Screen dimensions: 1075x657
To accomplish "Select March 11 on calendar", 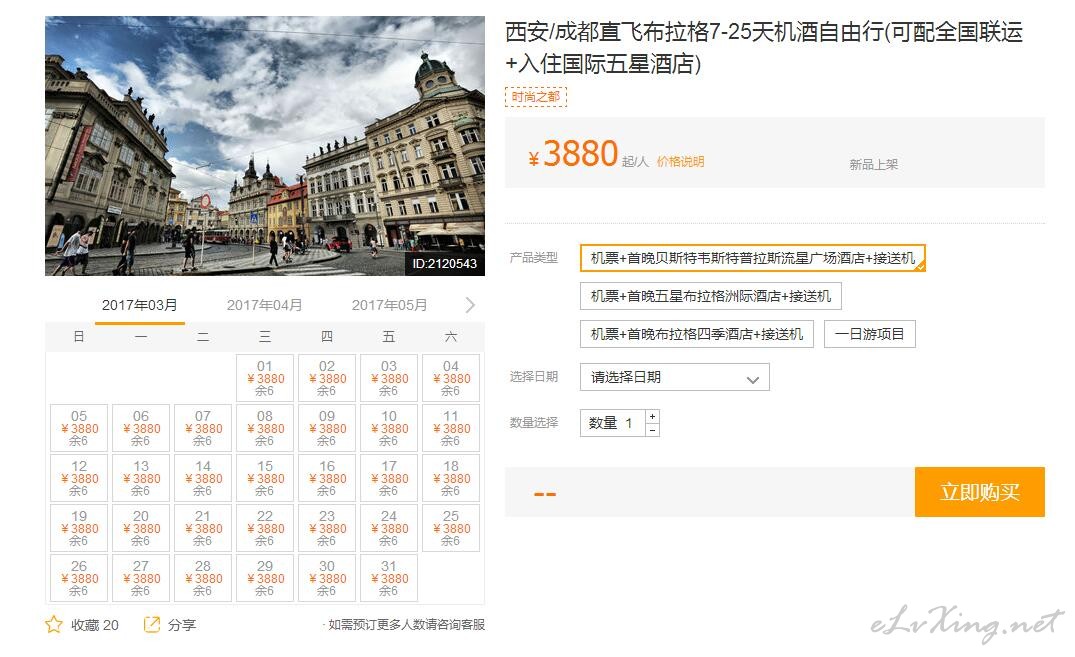I will pos(450,428).
